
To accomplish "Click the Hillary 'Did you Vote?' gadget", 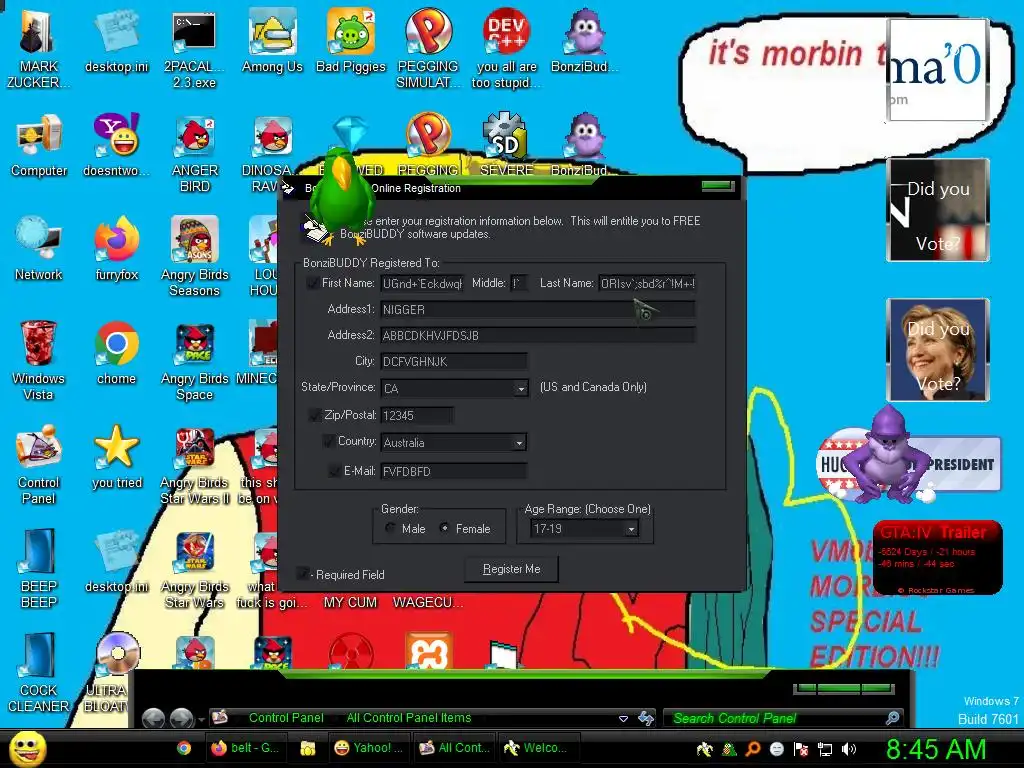I will tap(938, 349).
